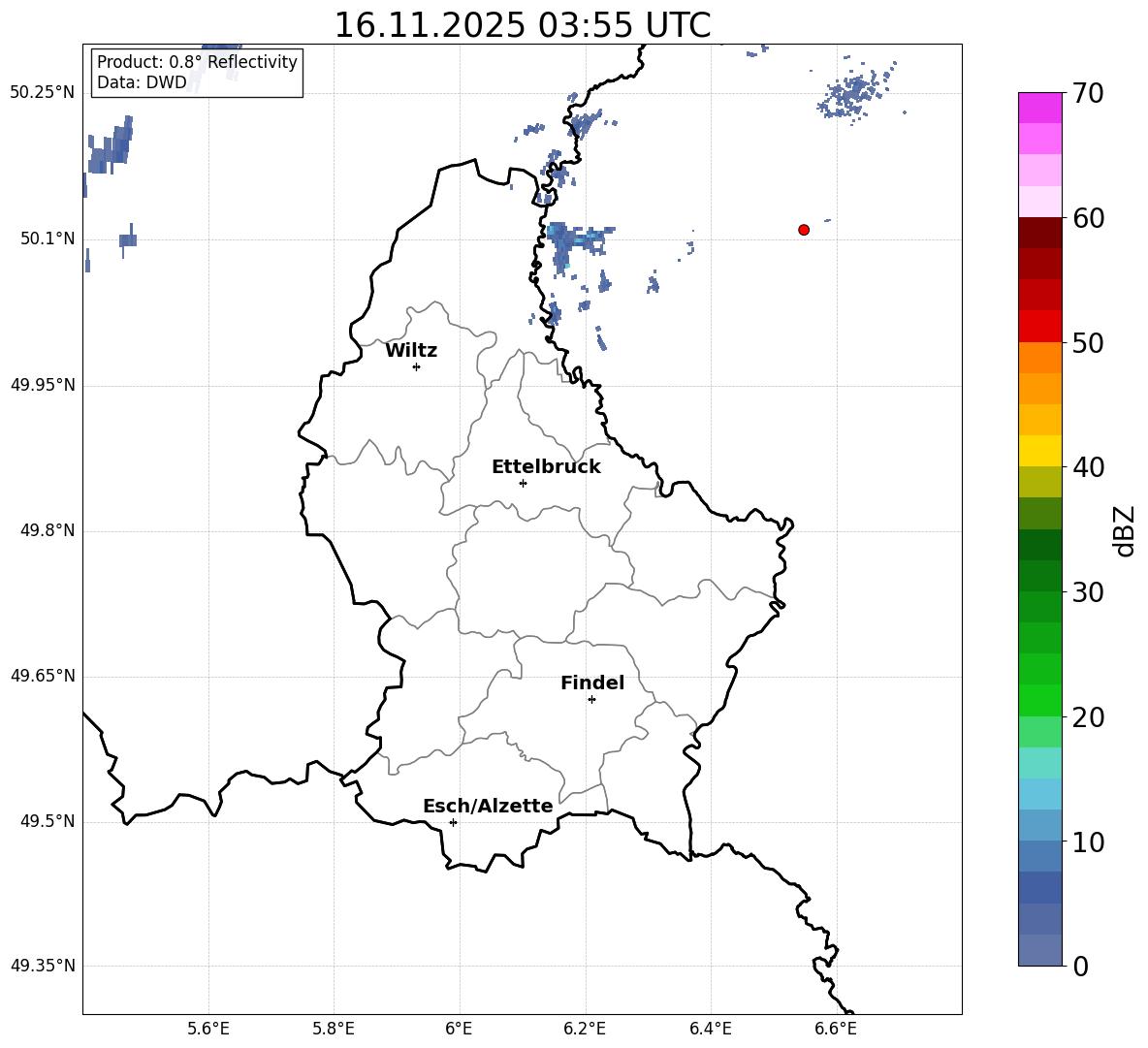Click the 5.6°E longitude label
The height and width of the screenshot is (1048, 1148).
tap(208, 1029)
